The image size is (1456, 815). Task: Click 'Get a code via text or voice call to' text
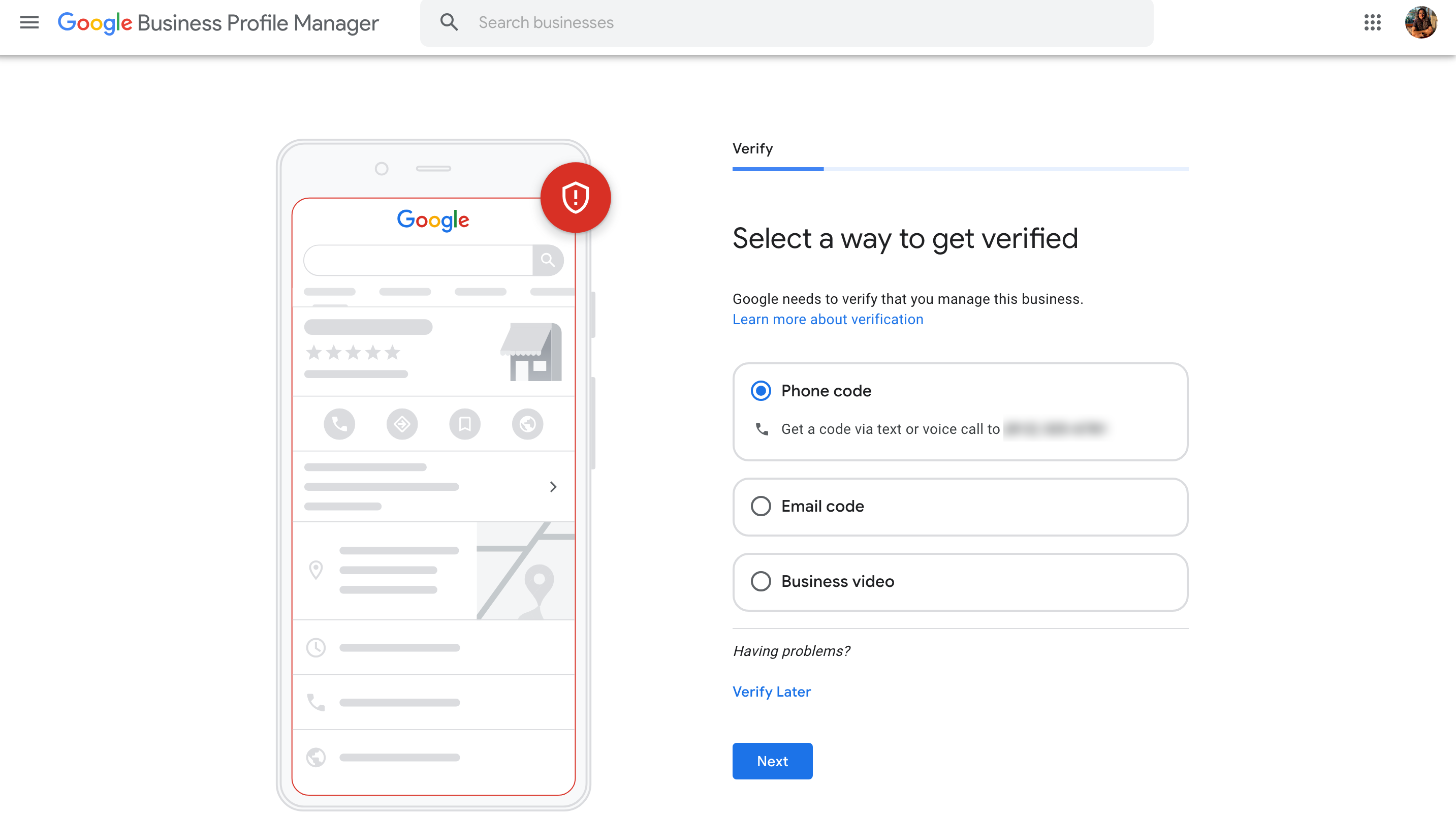pyautogui.click(x=890, y=429)
